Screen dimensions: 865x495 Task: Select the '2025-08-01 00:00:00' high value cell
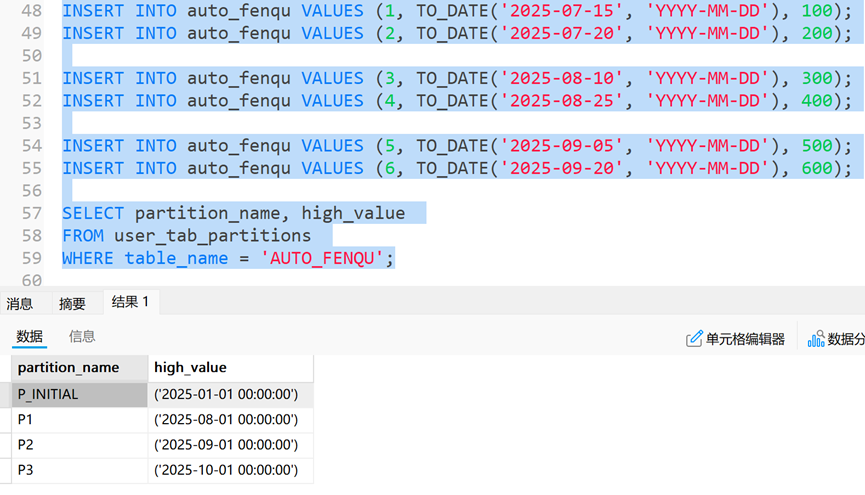tap(226, 420)
